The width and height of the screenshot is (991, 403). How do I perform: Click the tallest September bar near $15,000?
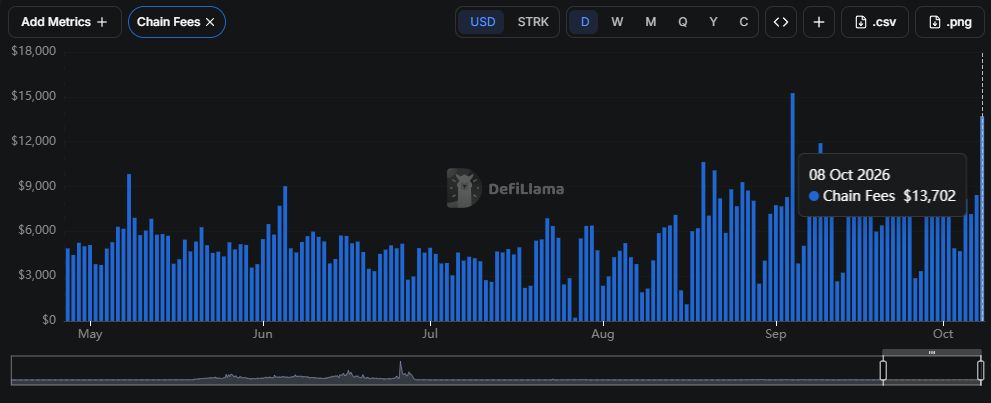click(x=793, y=207)
